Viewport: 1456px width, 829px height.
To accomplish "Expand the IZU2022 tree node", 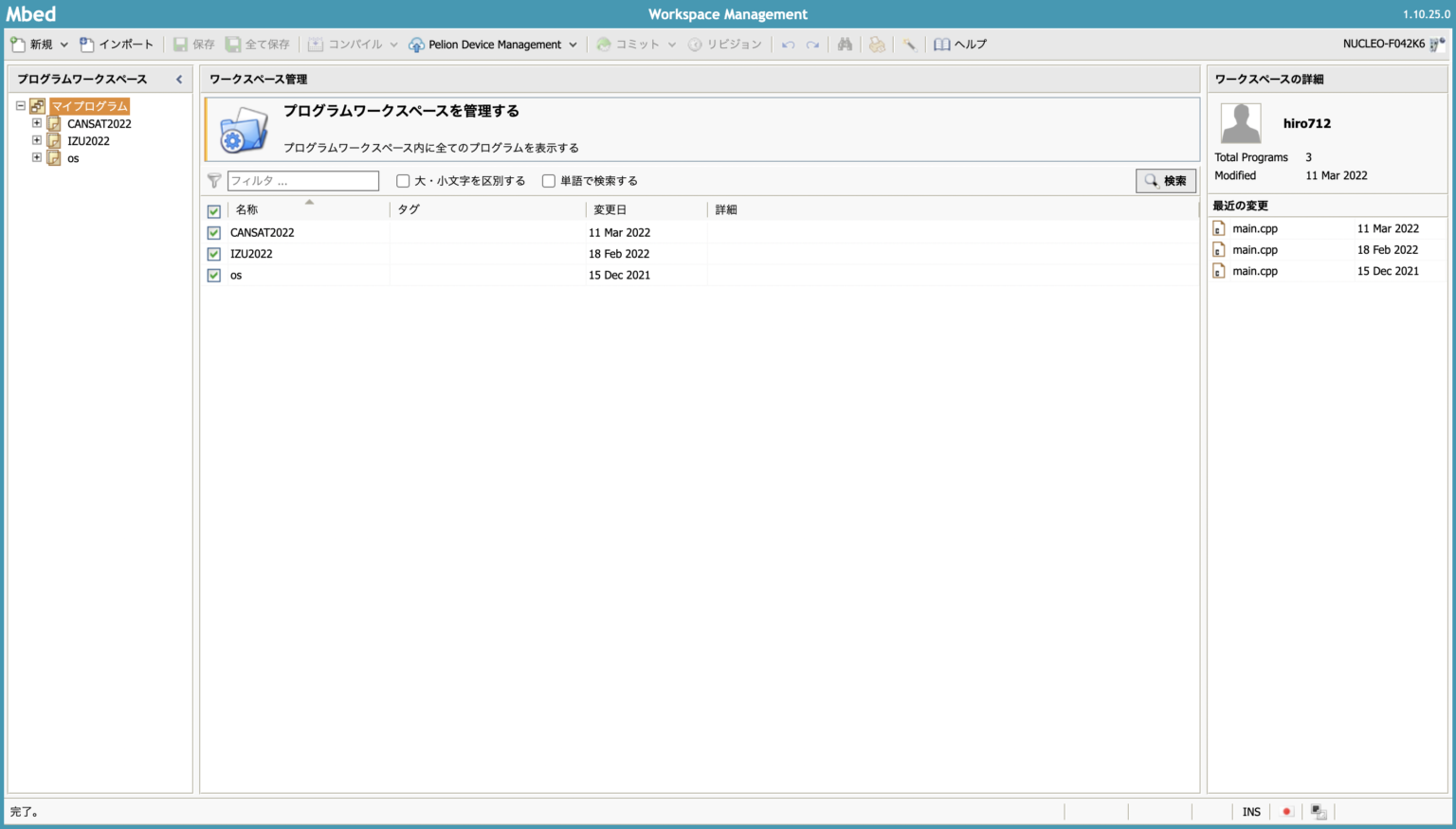I will [36, 140].
